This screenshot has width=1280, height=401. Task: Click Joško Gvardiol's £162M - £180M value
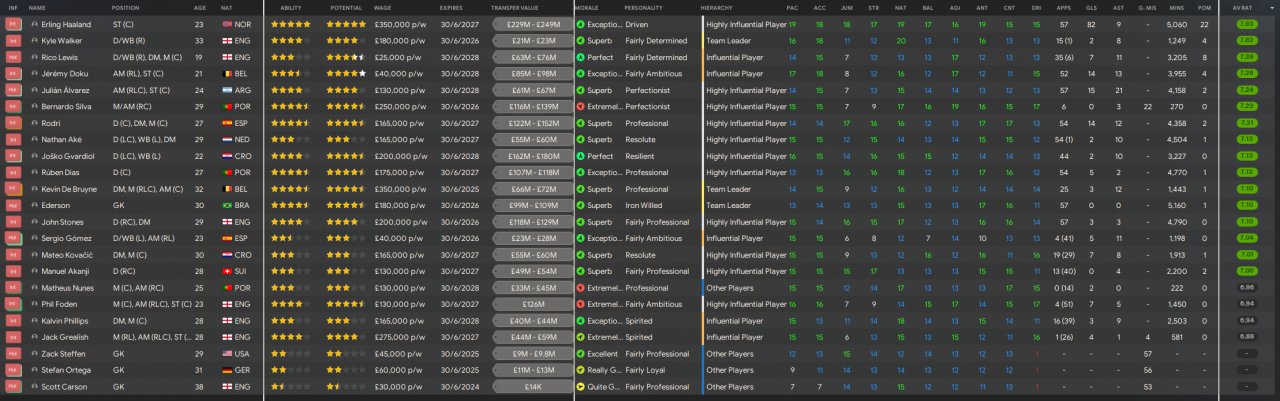tap(533, 156)
